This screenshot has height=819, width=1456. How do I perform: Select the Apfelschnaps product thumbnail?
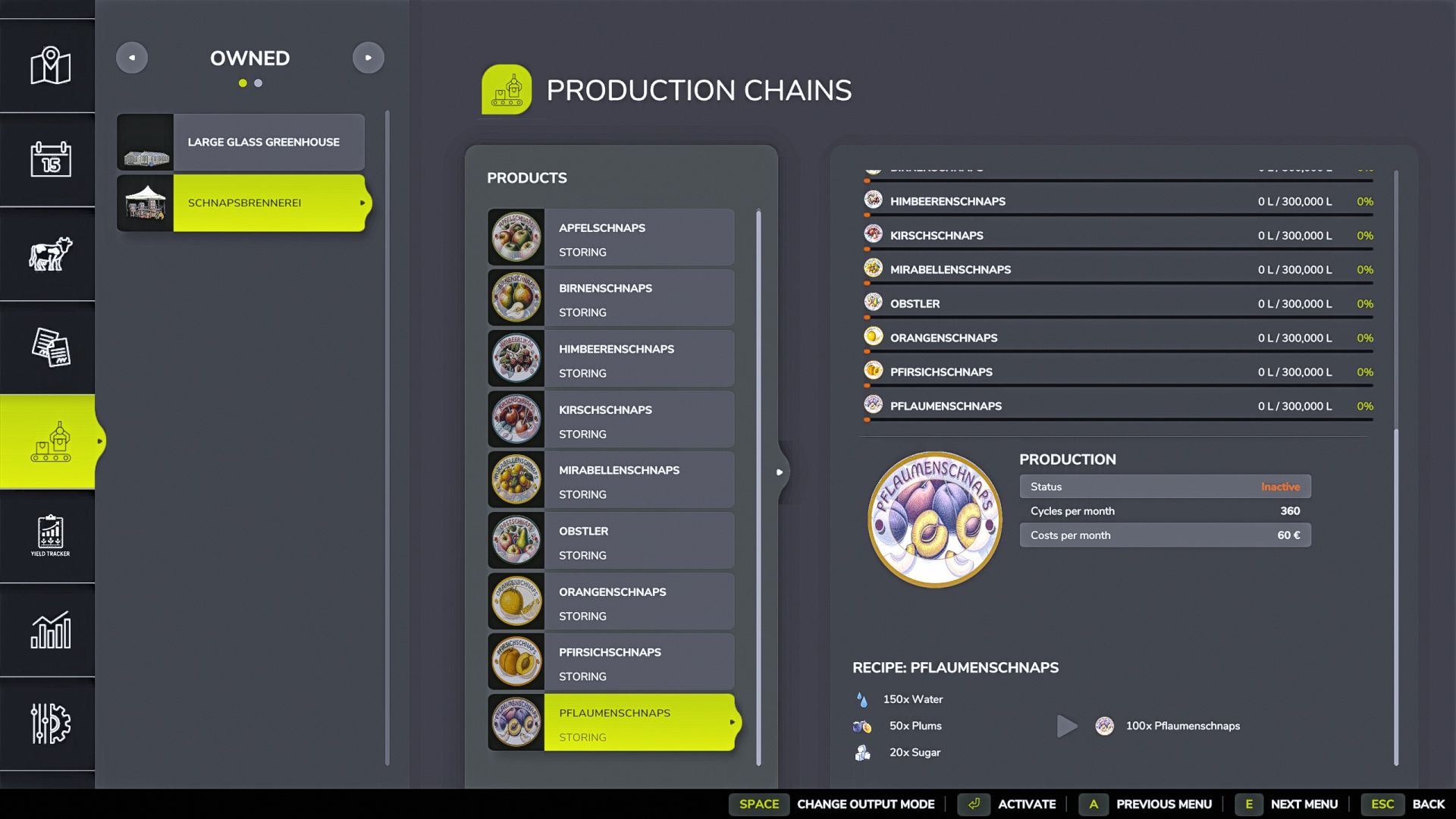[x=516, y=237]
